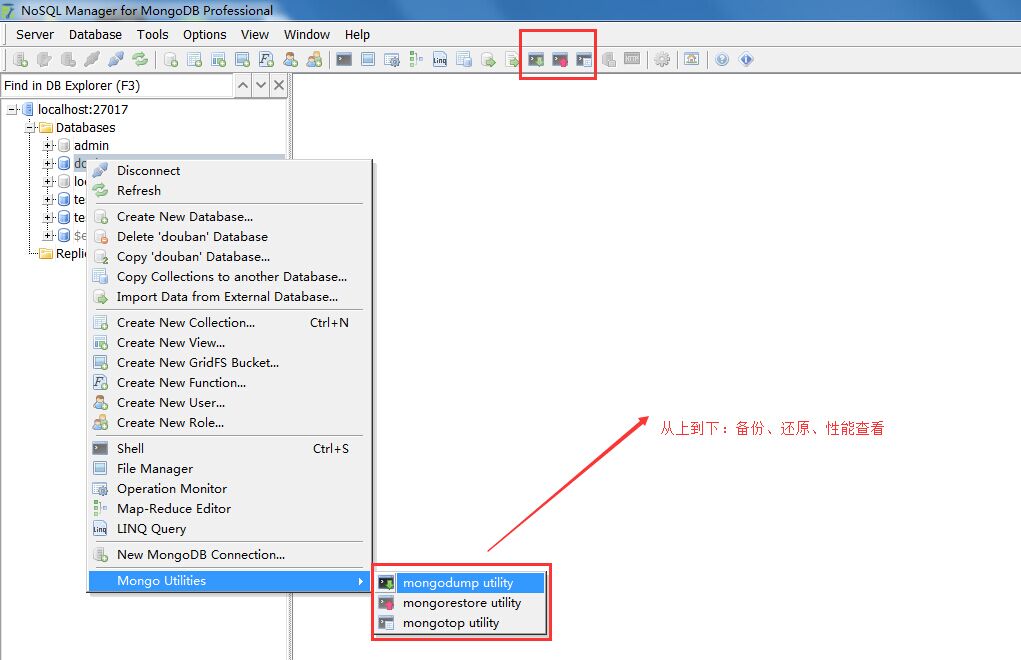Launch mongorestore utility from the toolbar icon

pos(560,60)
